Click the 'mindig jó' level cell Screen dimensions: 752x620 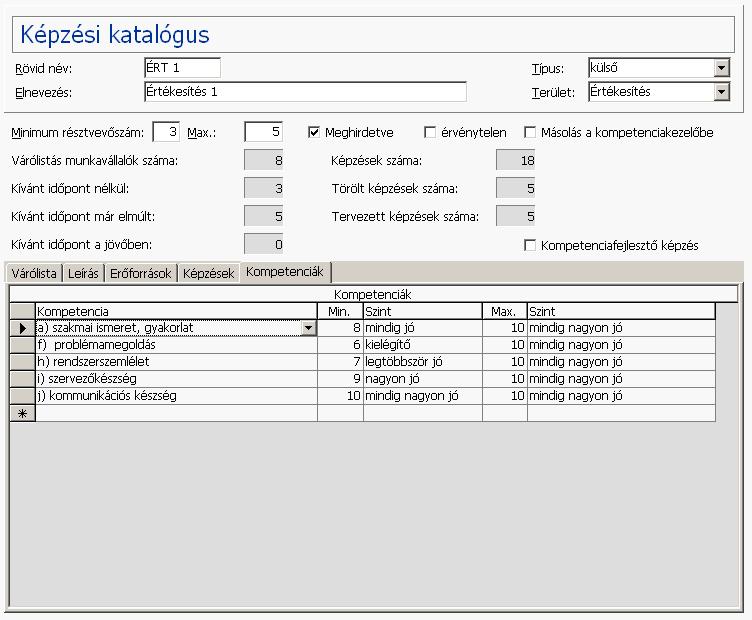pos(423,328)
